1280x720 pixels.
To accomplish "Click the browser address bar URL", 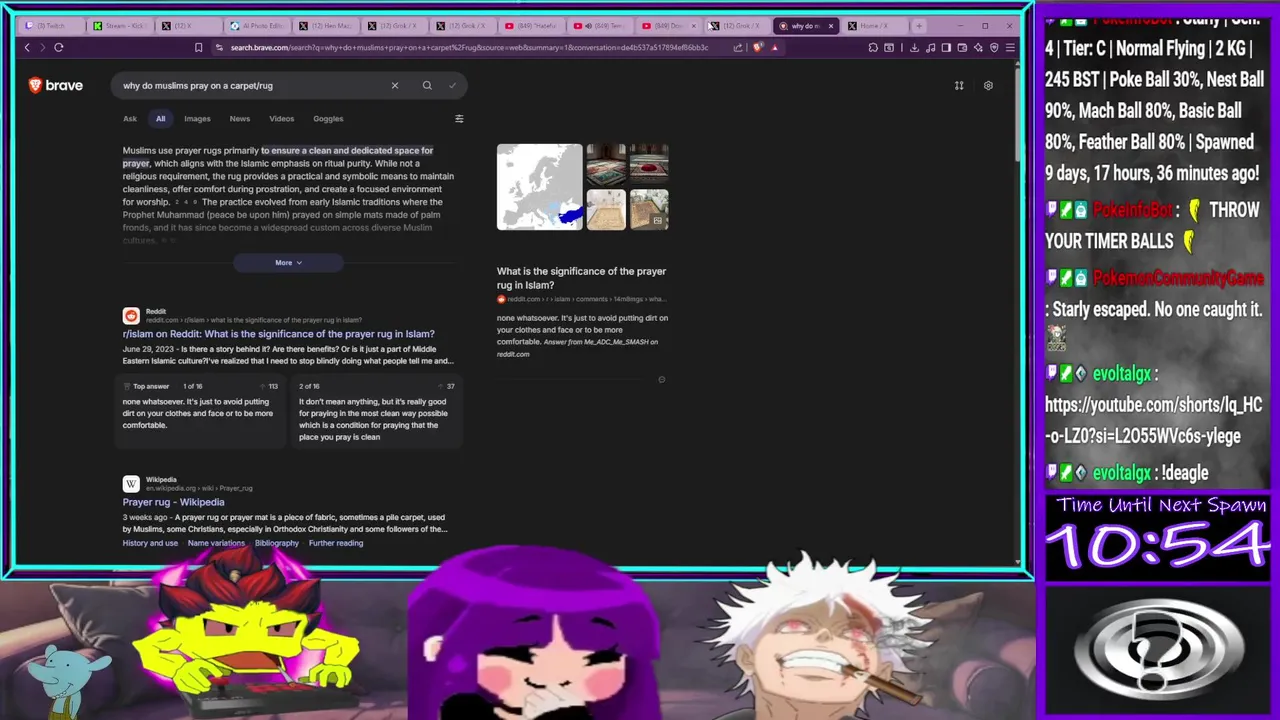I will [469, 47].
